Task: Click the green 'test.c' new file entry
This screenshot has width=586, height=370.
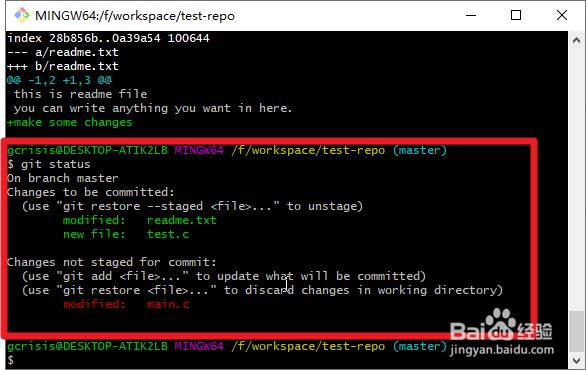Action: point(168,234)
